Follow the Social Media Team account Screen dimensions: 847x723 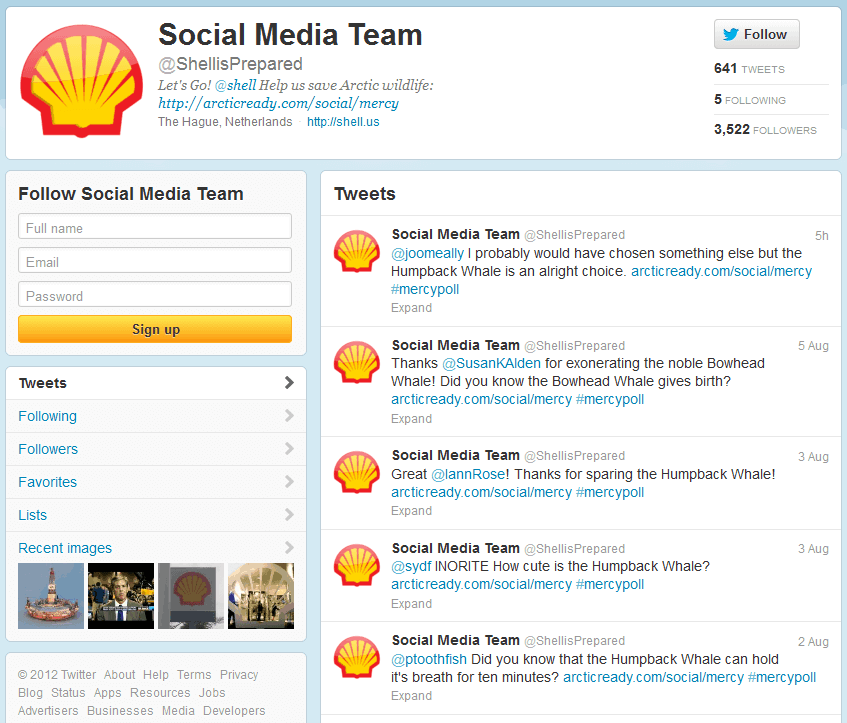point(756,34)
